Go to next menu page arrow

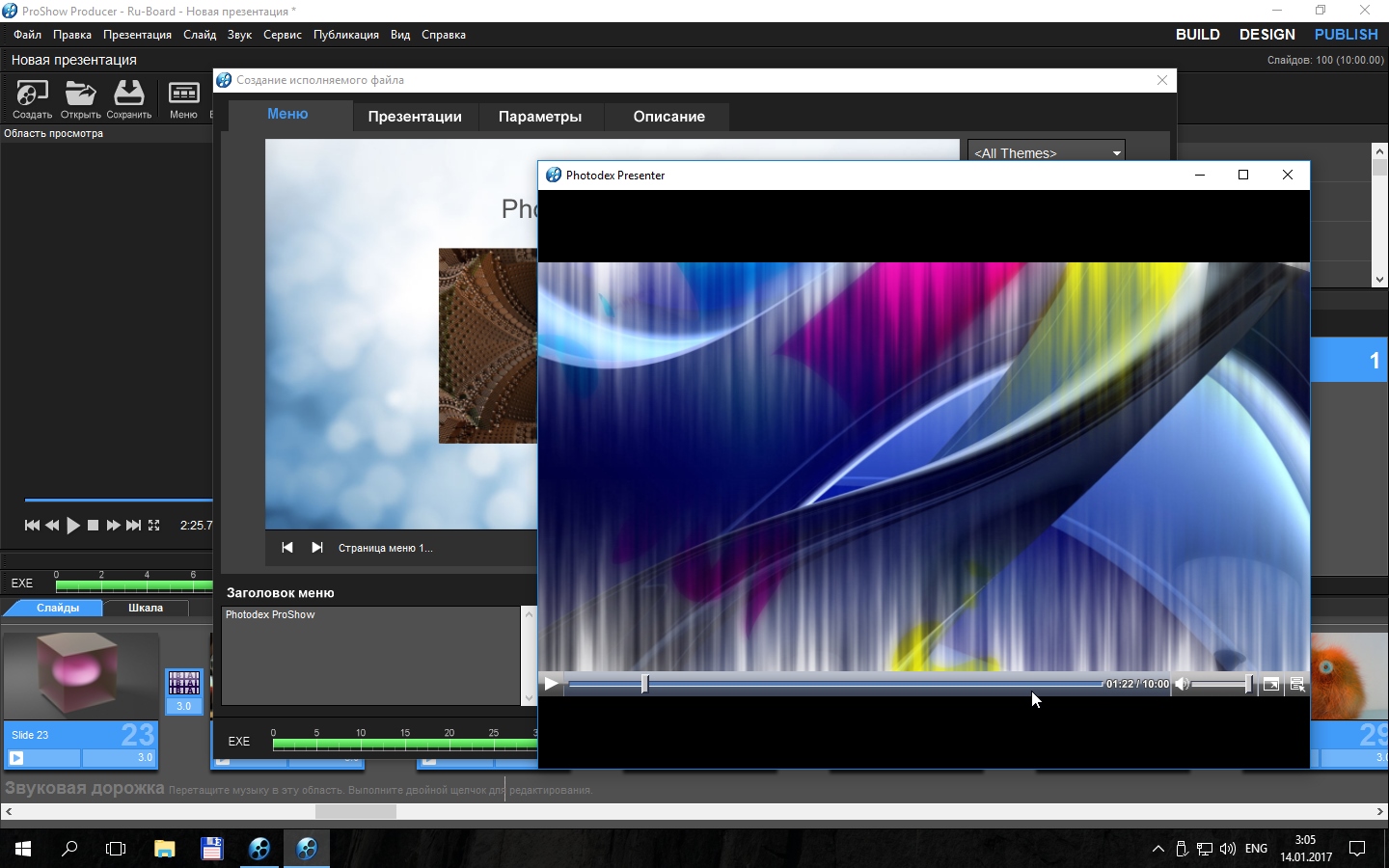pos(316,548)
